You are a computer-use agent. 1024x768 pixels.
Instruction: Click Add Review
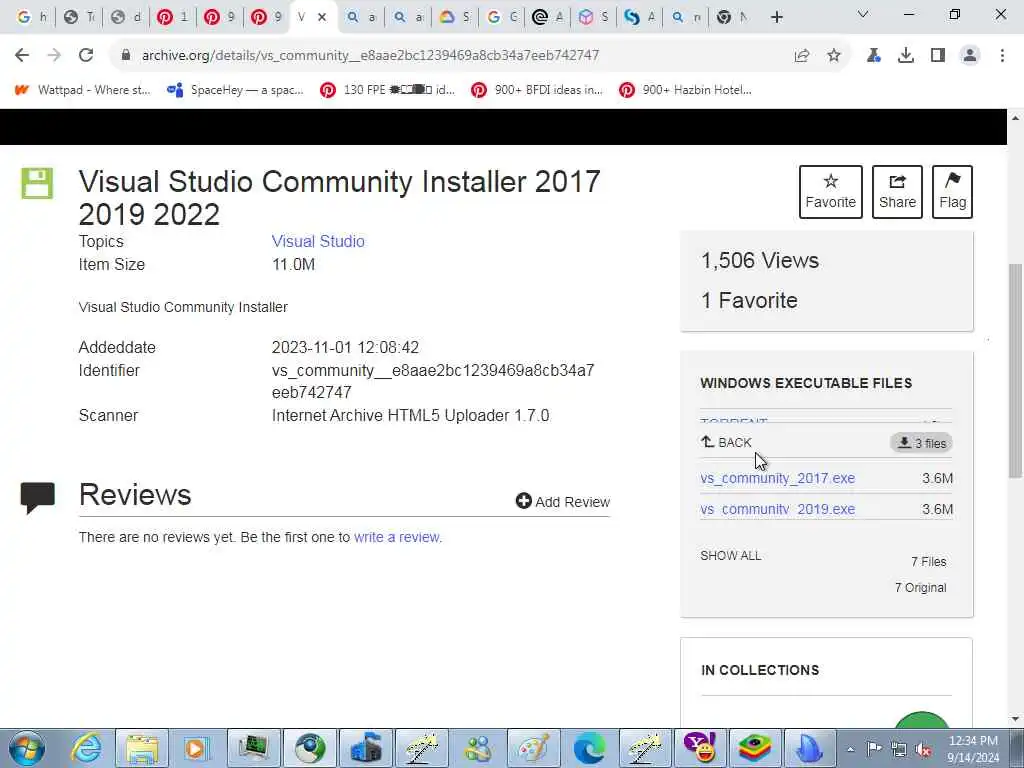(563, 502)
